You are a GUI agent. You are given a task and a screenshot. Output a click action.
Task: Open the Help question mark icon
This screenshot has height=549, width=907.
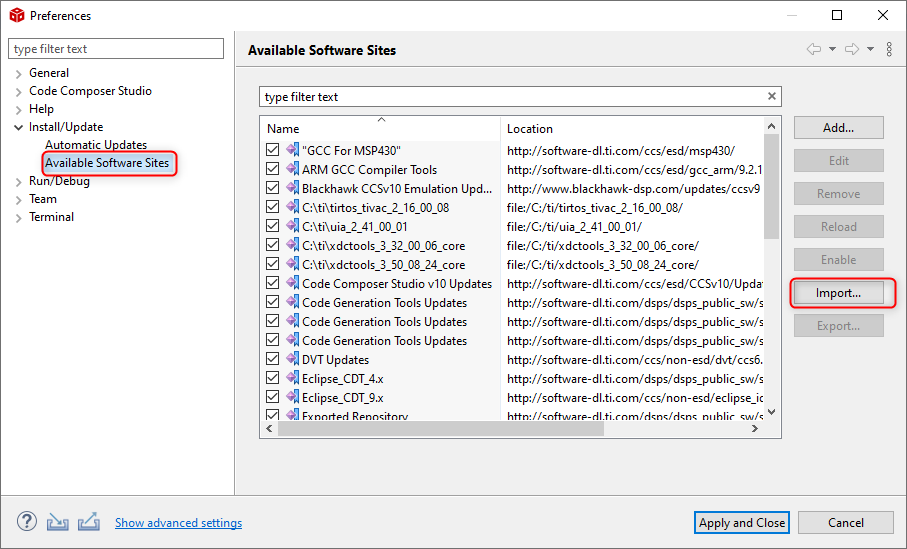[x=27, y=522]
